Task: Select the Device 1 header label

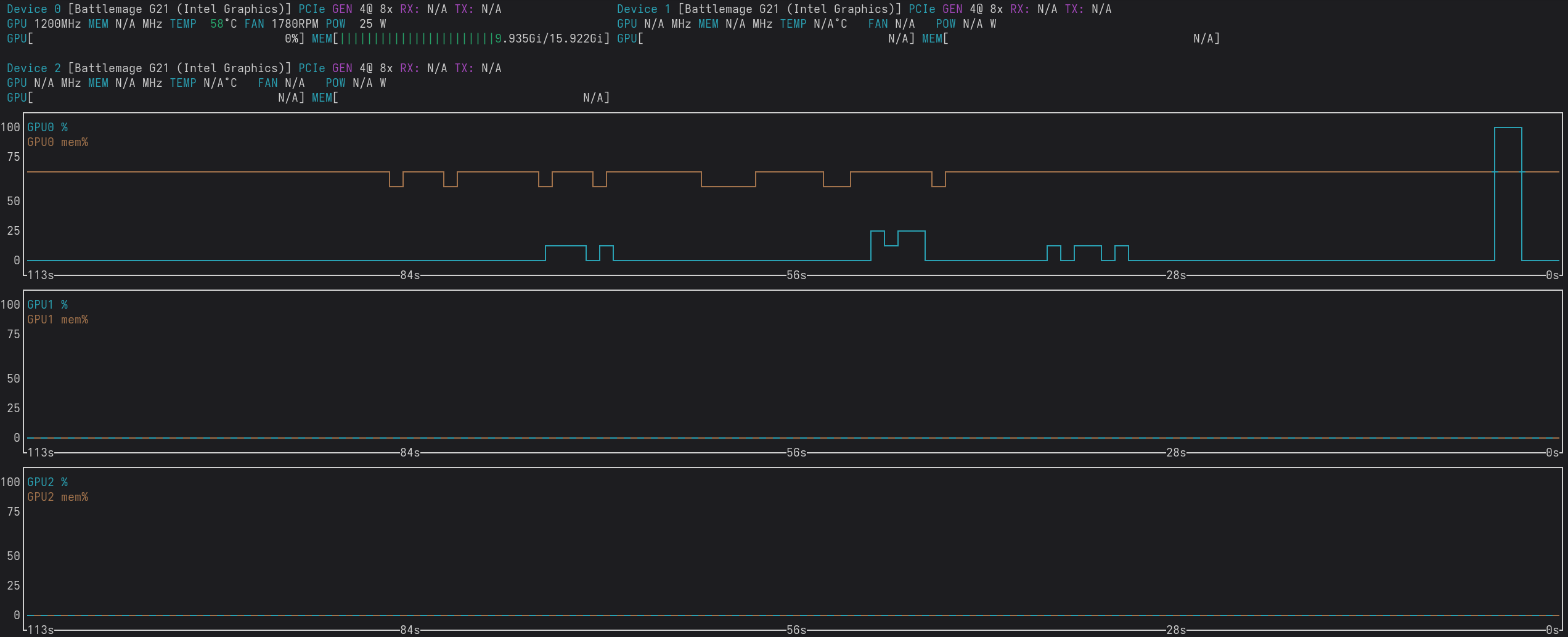Action: (643, 9)
